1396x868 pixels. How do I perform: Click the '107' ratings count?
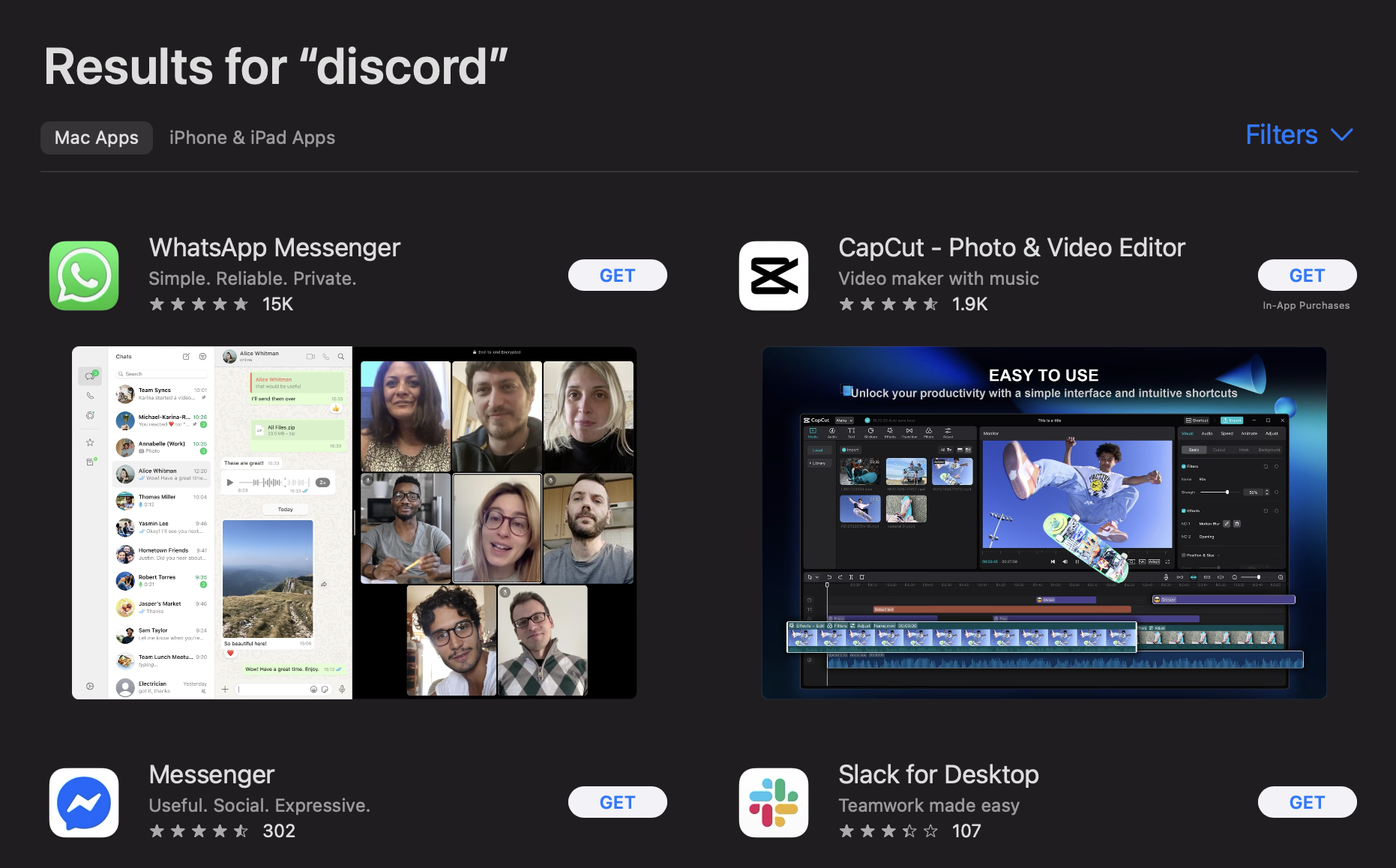pyautogui.click(x=966, y=831)
